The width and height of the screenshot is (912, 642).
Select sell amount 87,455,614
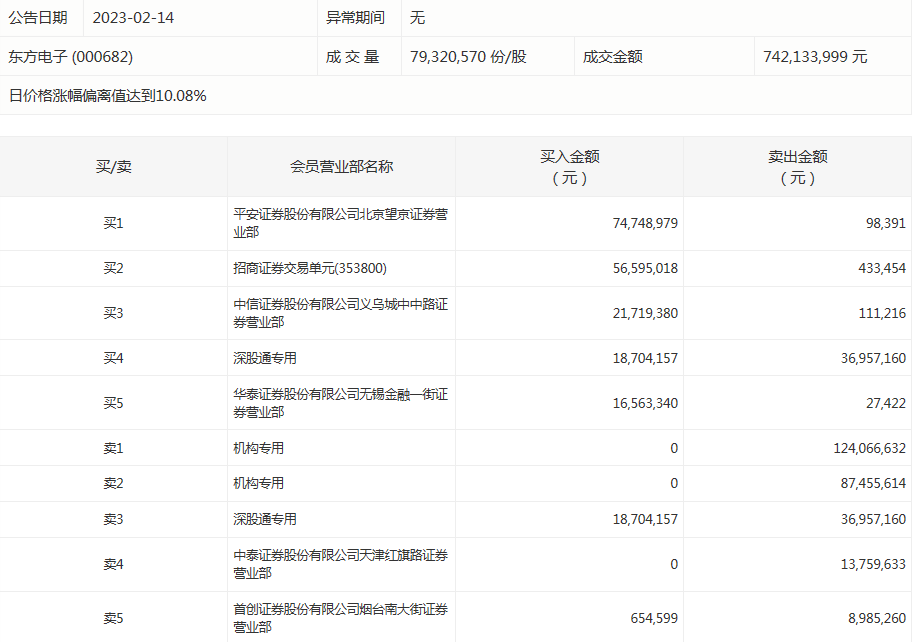[x=873, y=483]
